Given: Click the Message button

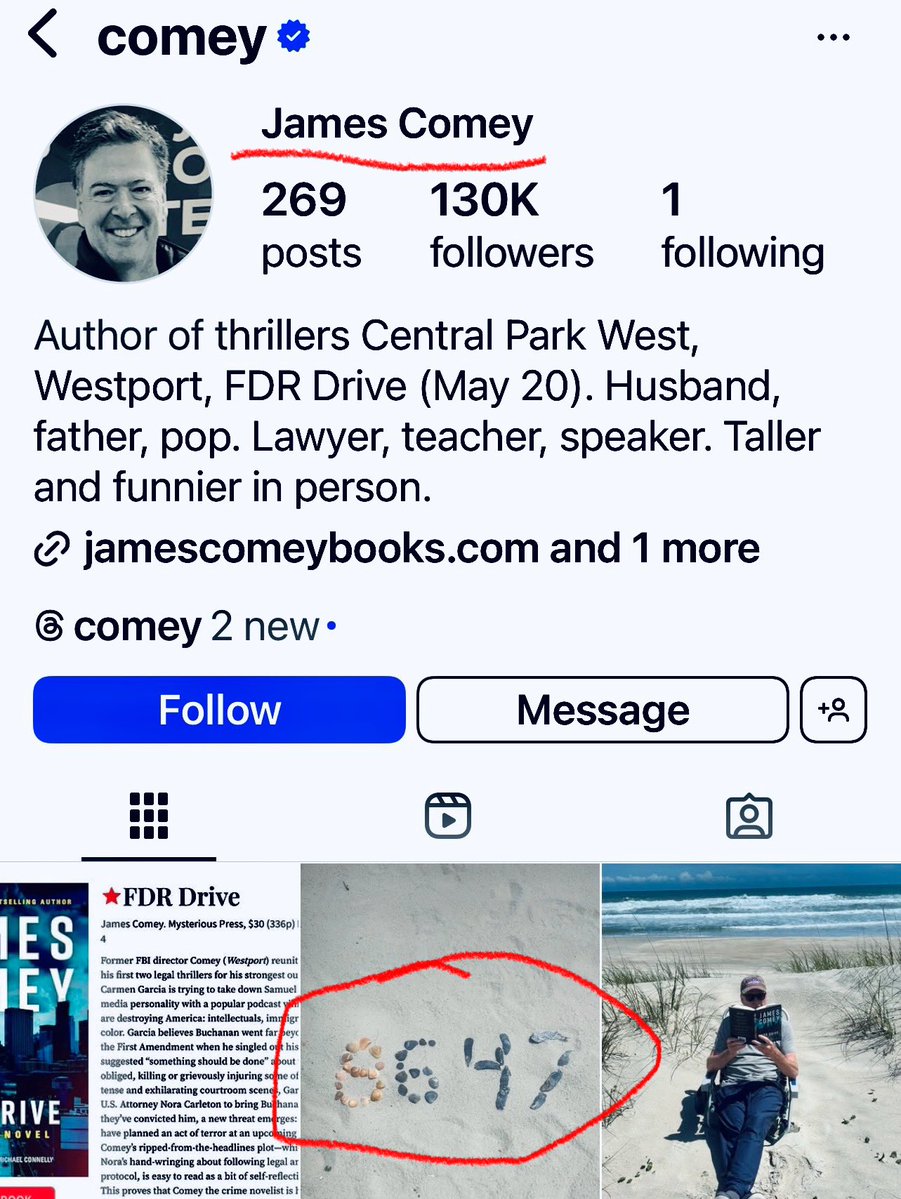Looking at the screenshot, I should click(x=603, y=710).
